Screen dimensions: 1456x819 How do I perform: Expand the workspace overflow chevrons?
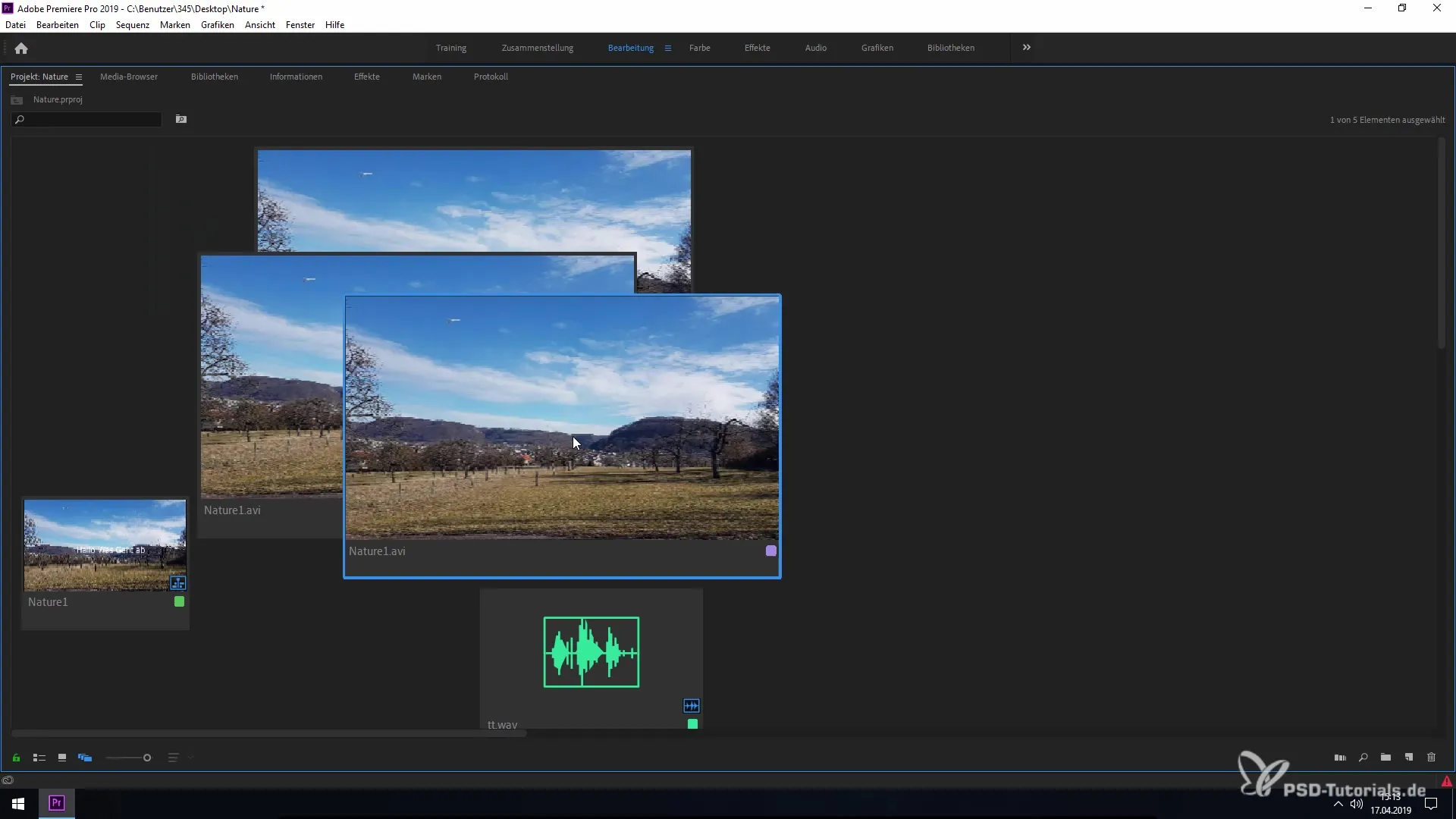[1027, 47]
